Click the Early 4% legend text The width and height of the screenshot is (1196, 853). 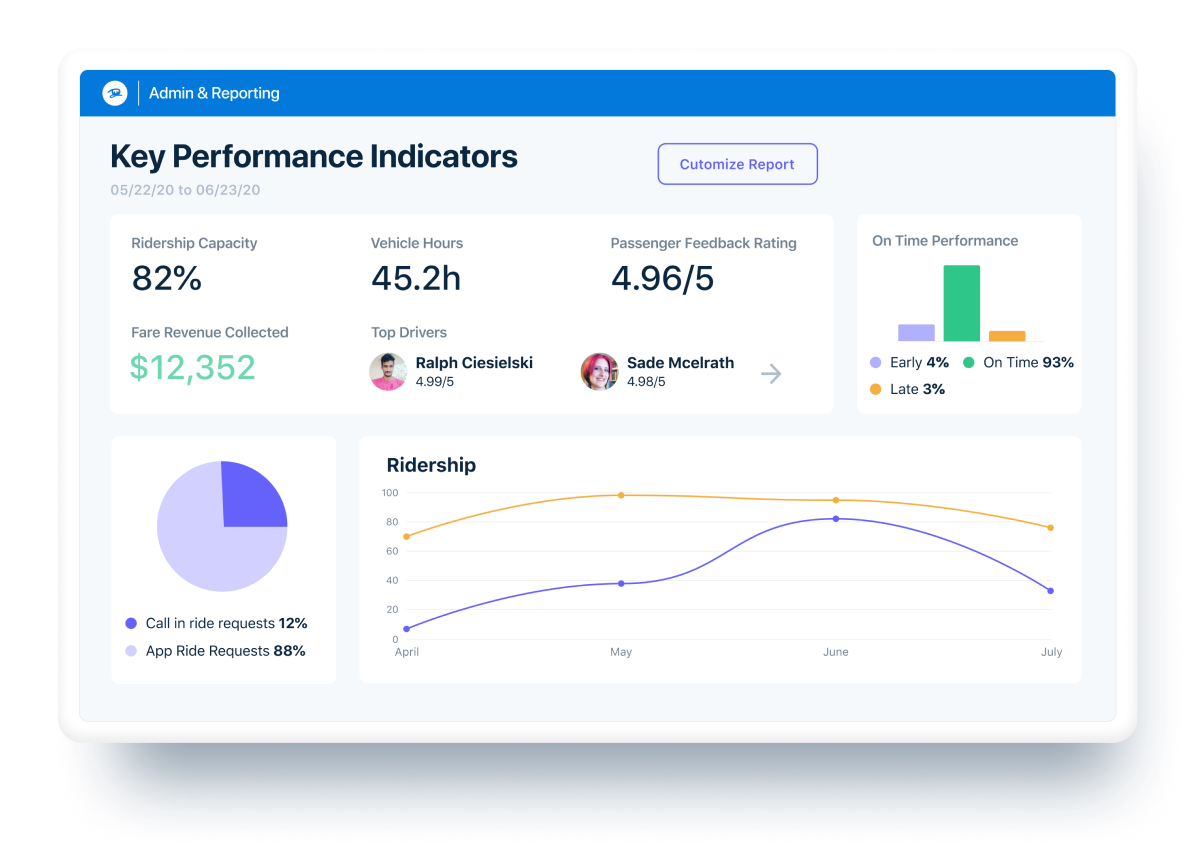tap(919, 362)
